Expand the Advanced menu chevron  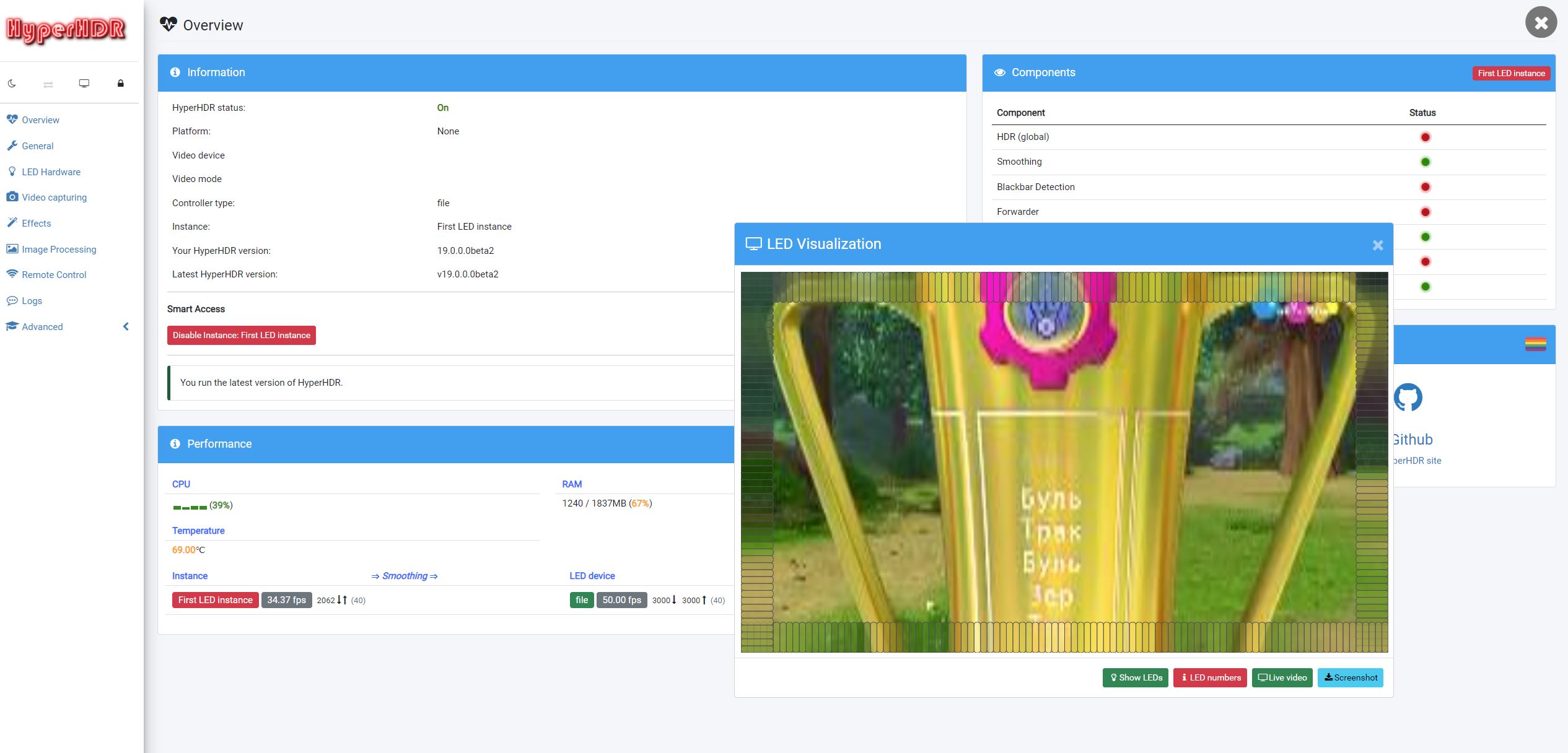pos(126,326)
